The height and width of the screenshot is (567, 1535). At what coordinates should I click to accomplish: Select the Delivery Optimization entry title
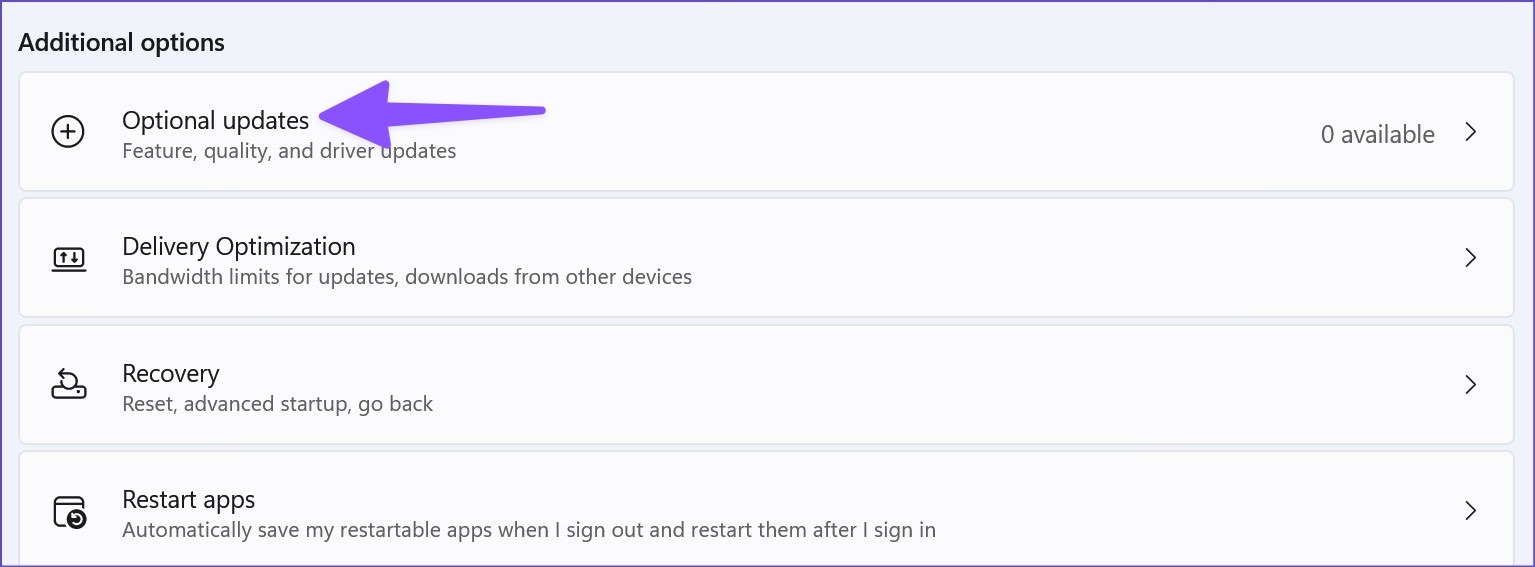click(238, 247)
